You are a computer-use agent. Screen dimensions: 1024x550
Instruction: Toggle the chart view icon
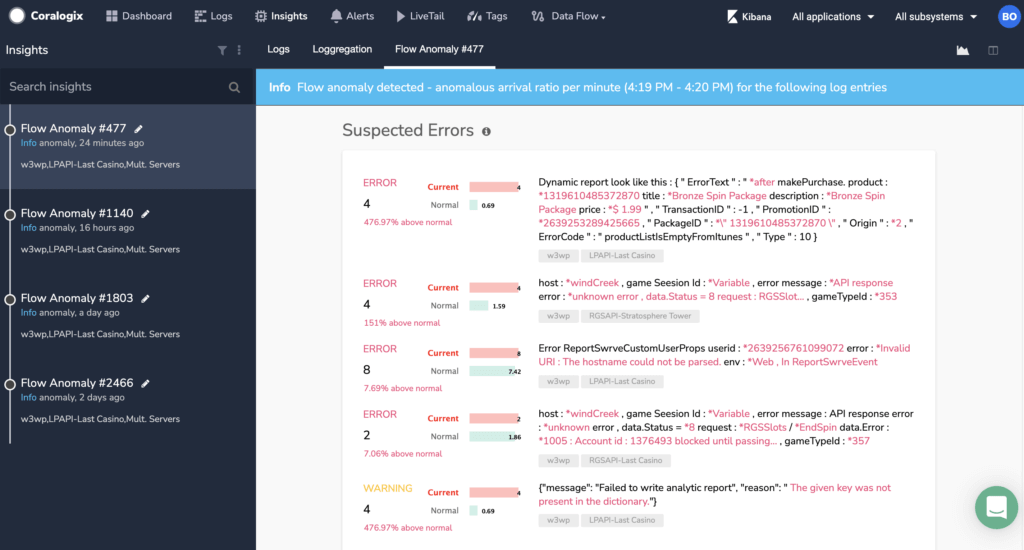(963, 50)
